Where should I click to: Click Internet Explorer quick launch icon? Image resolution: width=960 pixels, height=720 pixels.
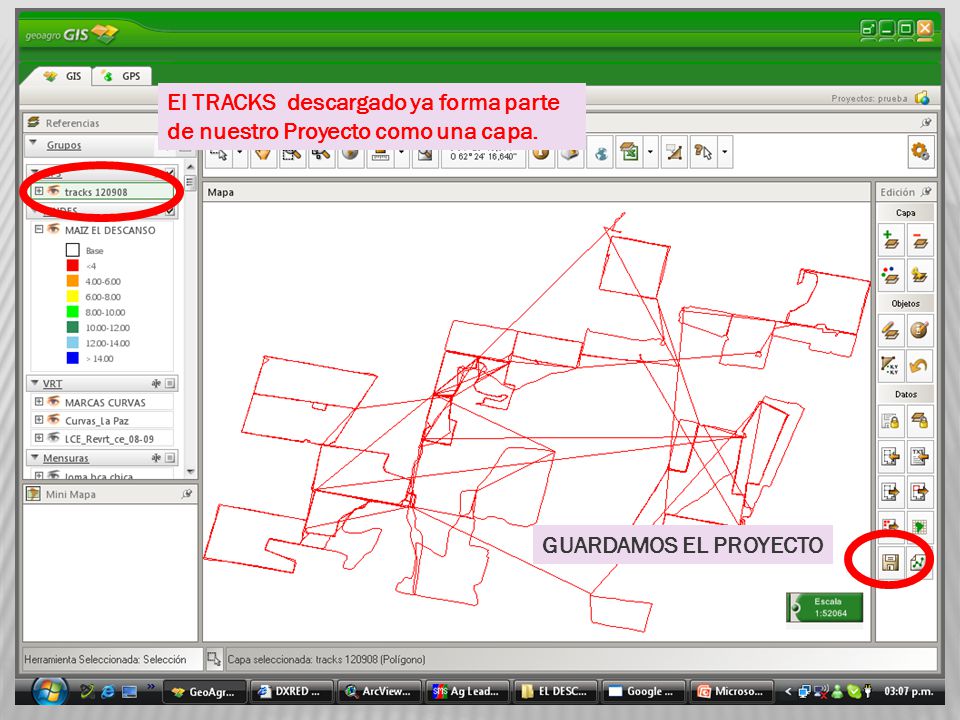point(108,691)
